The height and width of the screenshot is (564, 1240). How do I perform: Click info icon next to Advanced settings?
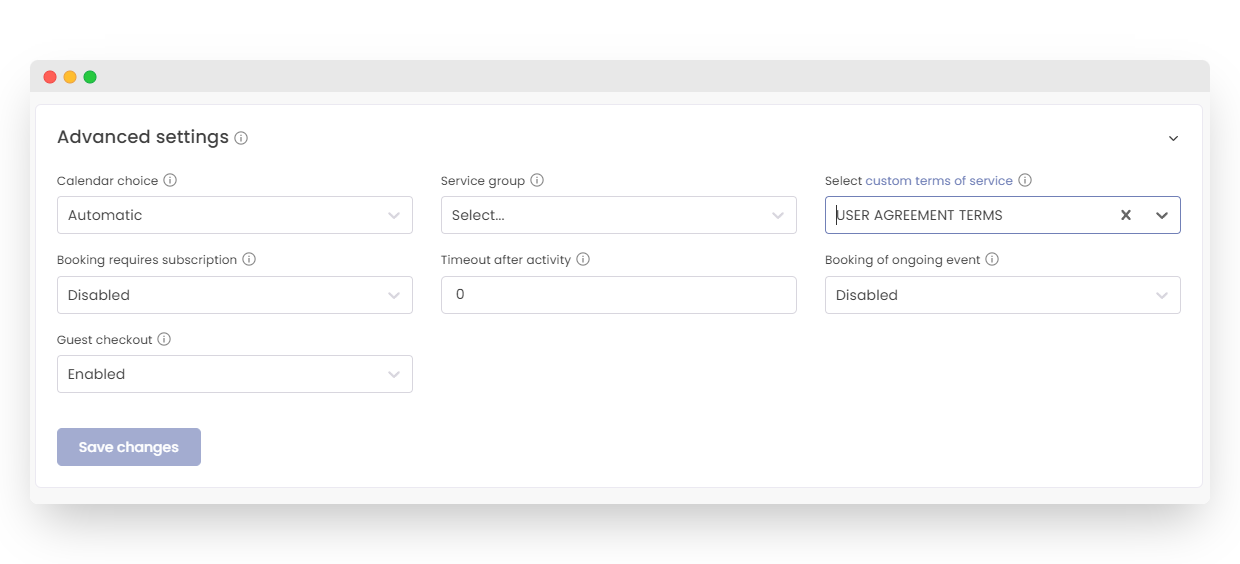point(241,138)
